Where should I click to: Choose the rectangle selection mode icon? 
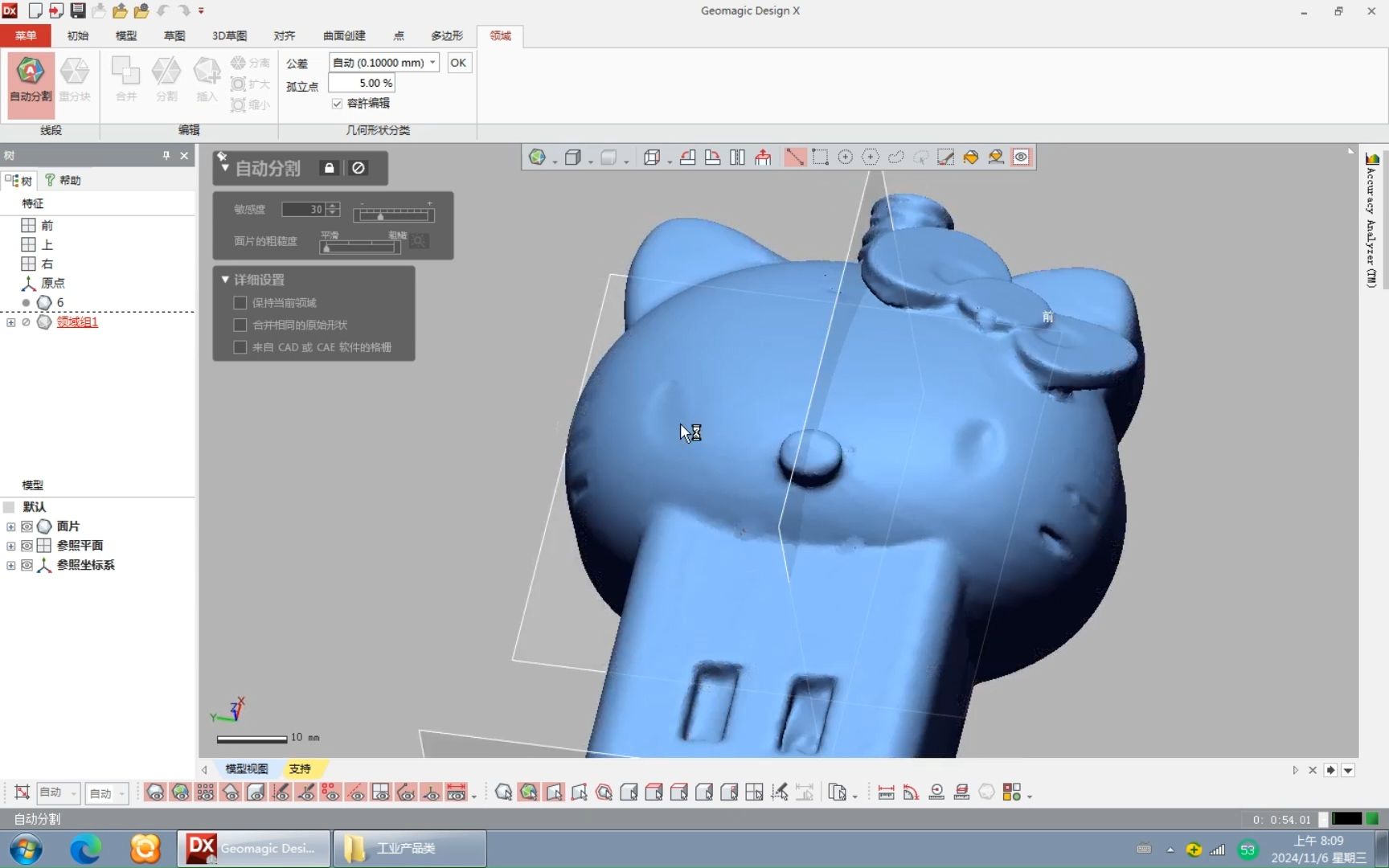click(820, 158)
